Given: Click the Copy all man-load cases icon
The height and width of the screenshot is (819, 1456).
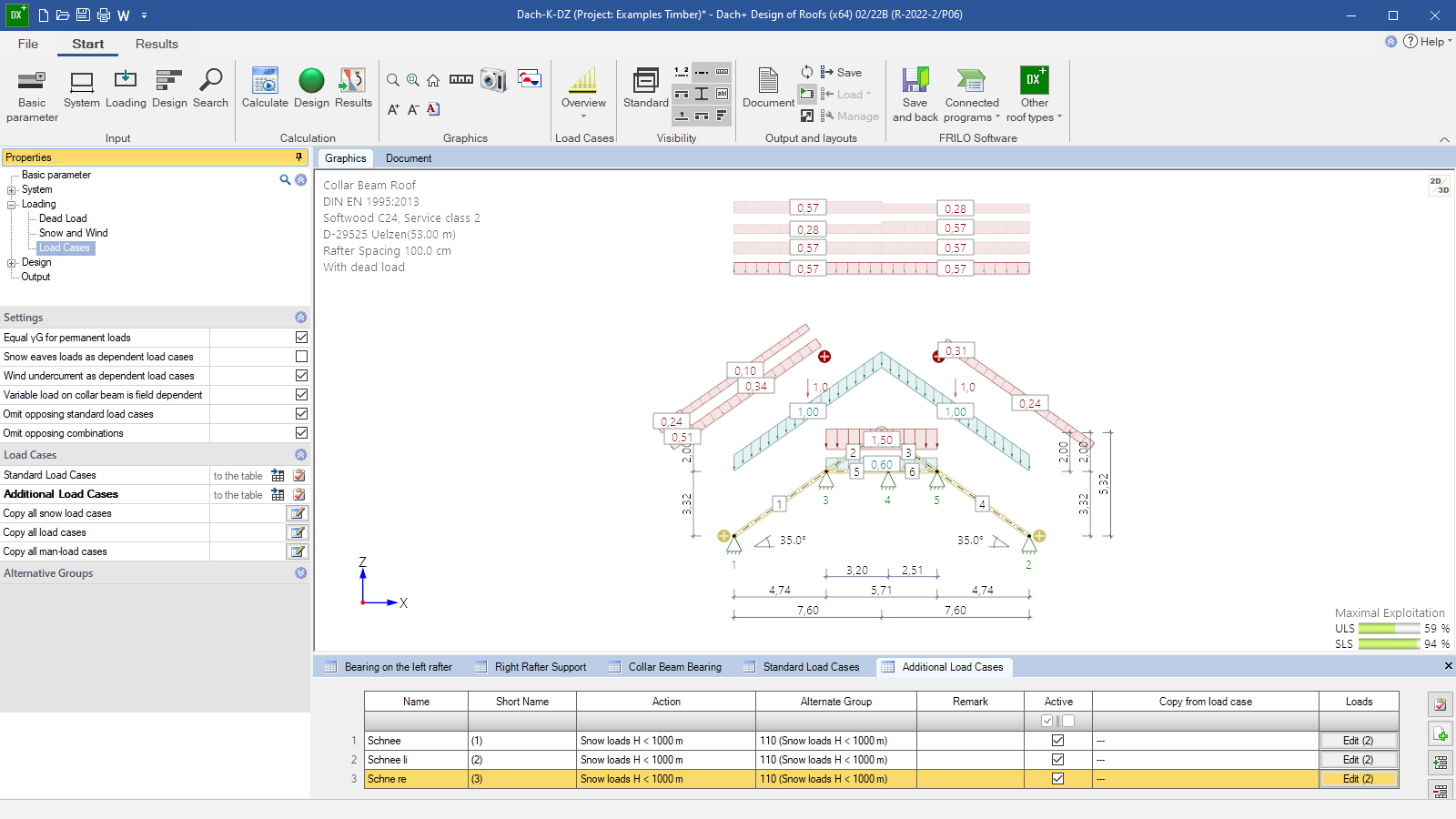Looking at the screenshot, I should tap(298, 551).
